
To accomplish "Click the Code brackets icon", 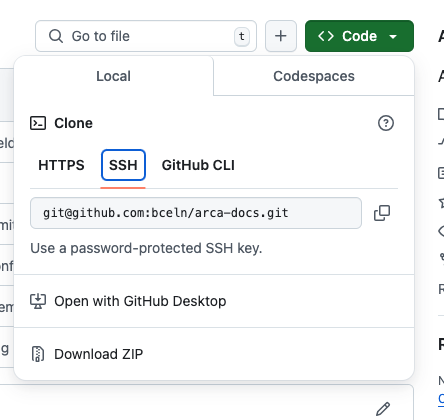I will pos(326,36).
